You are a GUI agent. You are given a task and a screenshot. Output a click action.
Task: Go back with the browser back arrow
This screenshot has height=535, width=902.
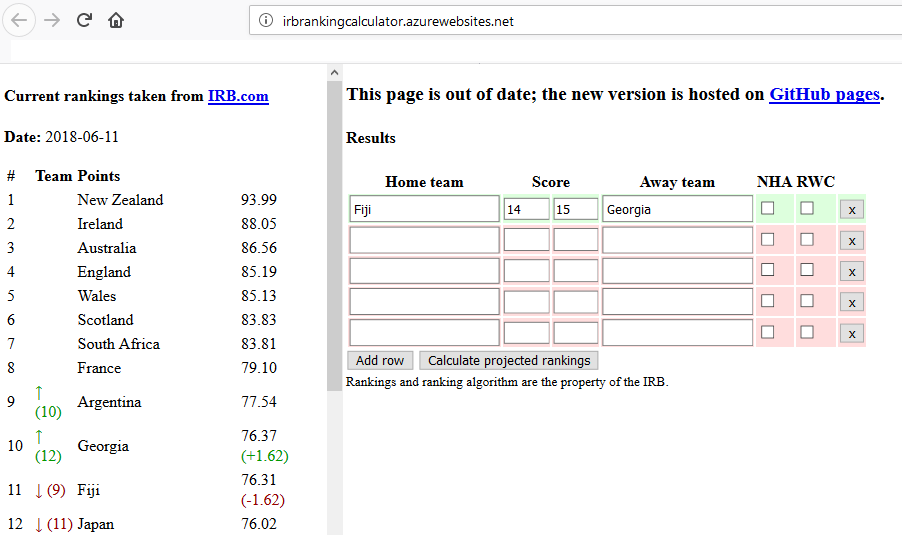[19, 21]
